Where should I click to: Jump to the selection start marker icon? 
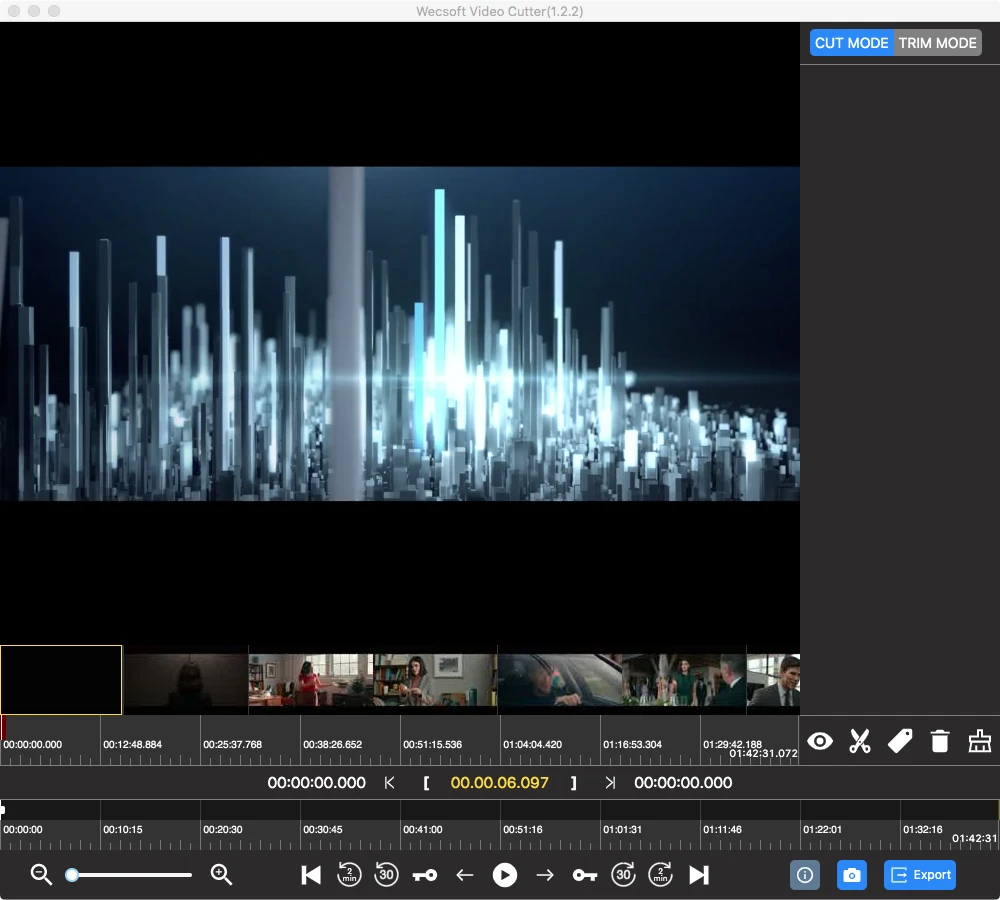point(389,783)
